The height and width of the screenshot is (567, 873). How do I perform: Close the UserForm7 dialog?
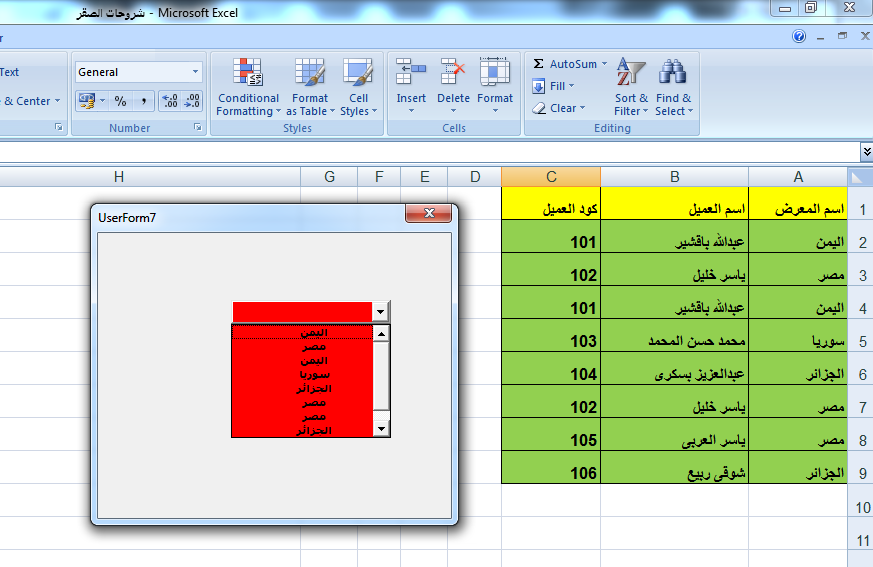428,213
